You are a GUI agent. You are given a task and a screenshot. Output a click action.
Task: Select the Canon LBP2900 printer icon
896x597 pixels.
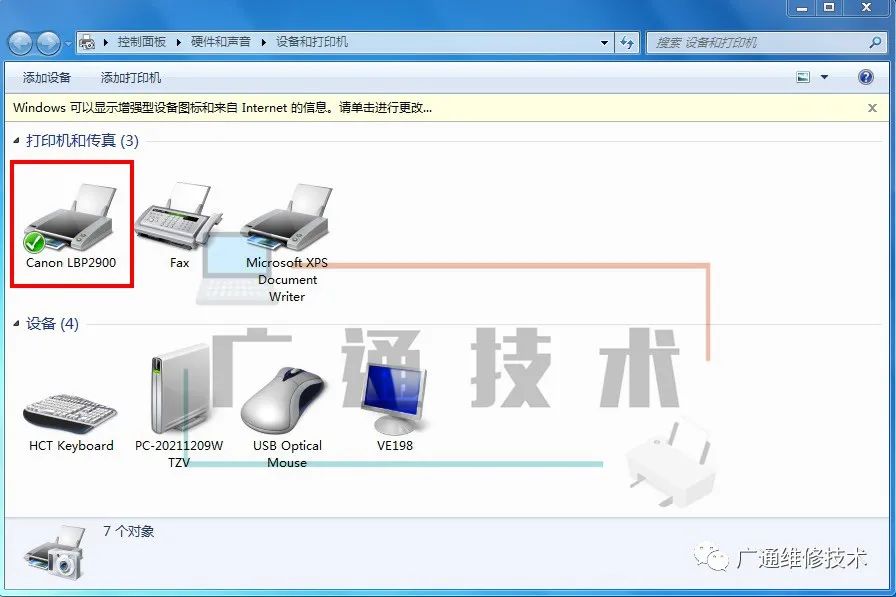coord(71,218)
